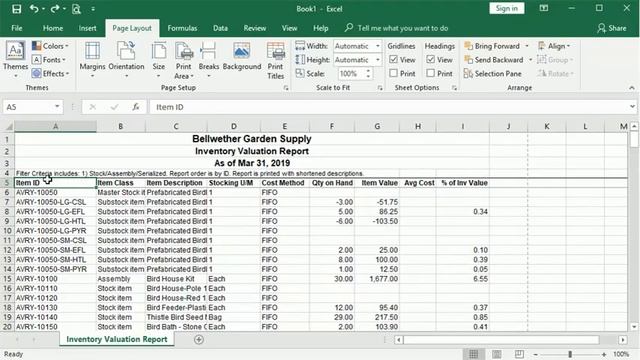Screen dimensions: 640x360
Task: Open Print Titles settings
Action: [276, 60]
